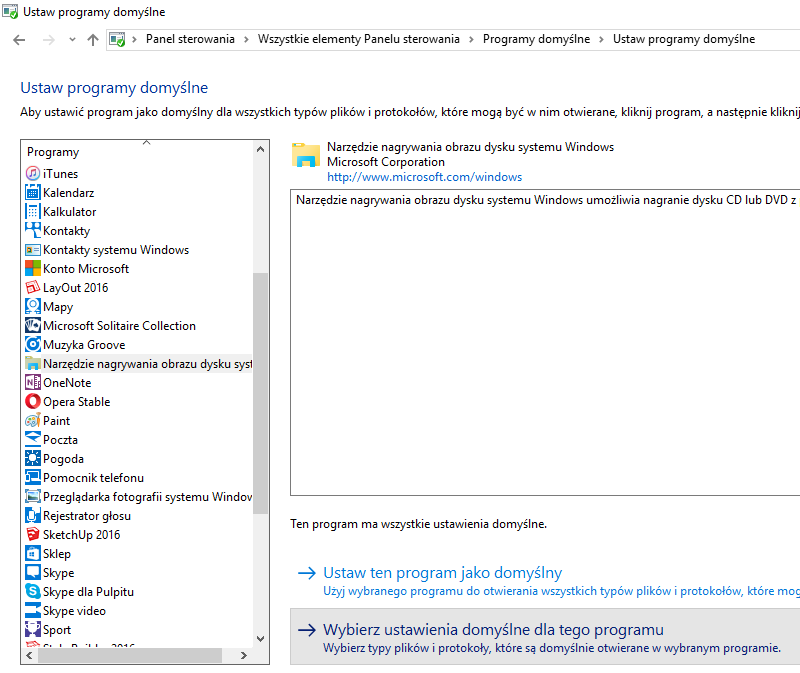Viewport: 800px width, 673px height.
Task: Click Ustaw ten program jako domyślny
Action: (442, 572)
